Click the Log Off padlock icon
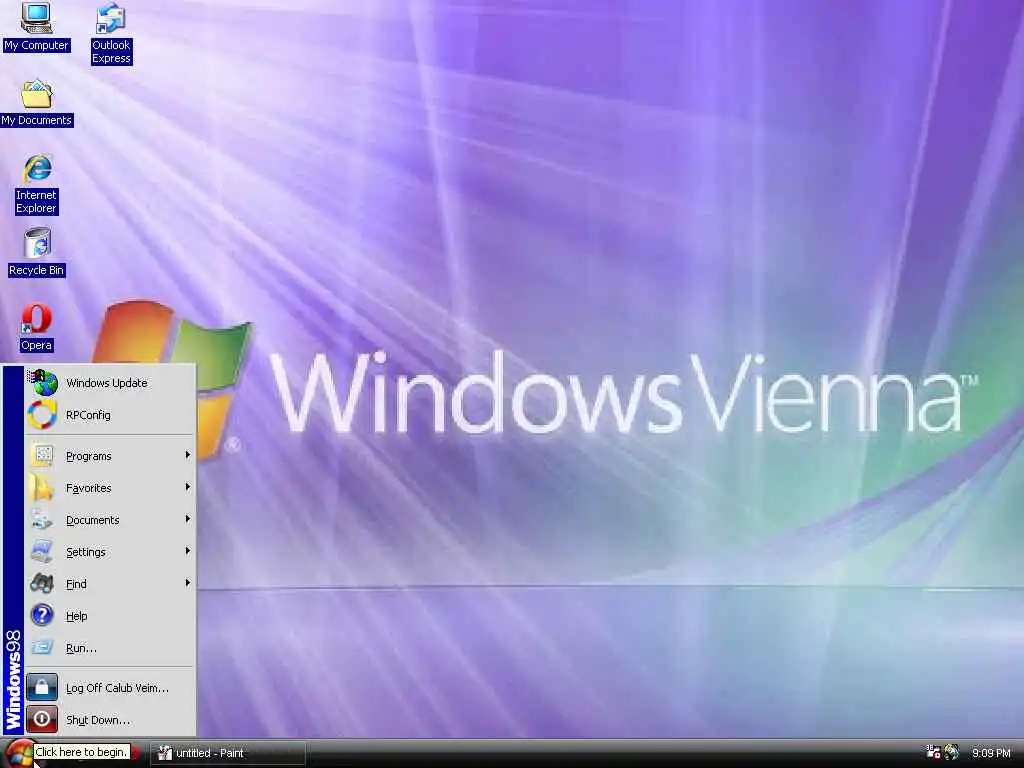The image size is (1024, 768). pyautogui.click(x=42, y=687)
